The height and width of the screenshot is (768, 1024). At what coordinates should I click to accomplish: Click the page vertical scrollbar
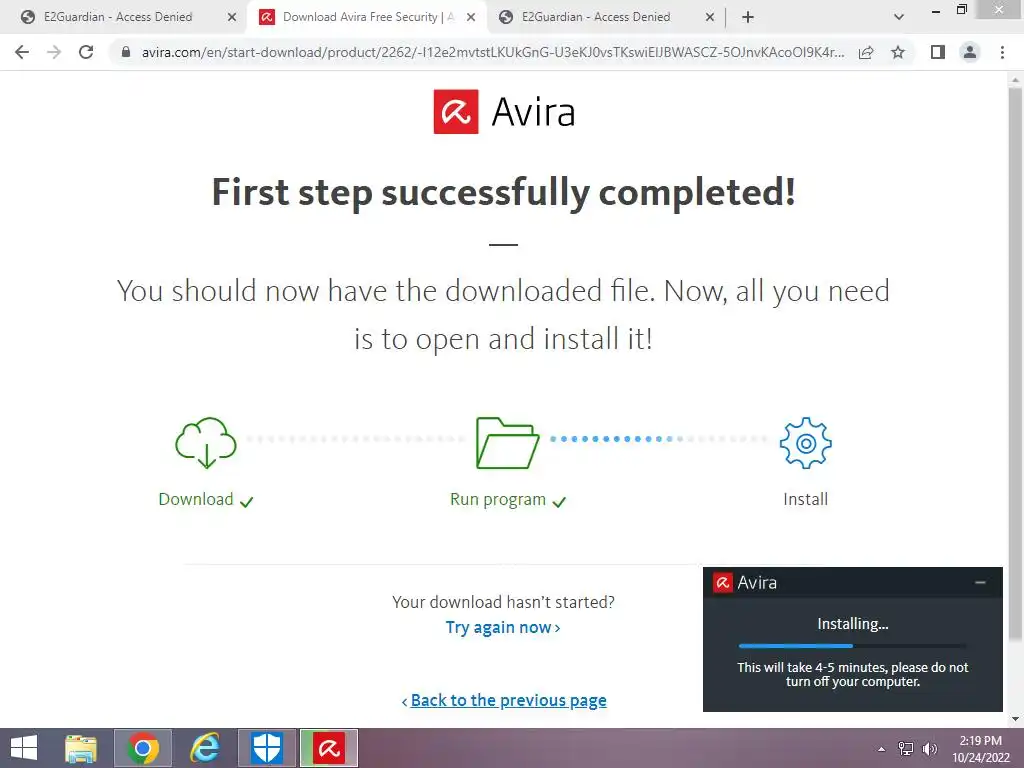click(1015, 362)
